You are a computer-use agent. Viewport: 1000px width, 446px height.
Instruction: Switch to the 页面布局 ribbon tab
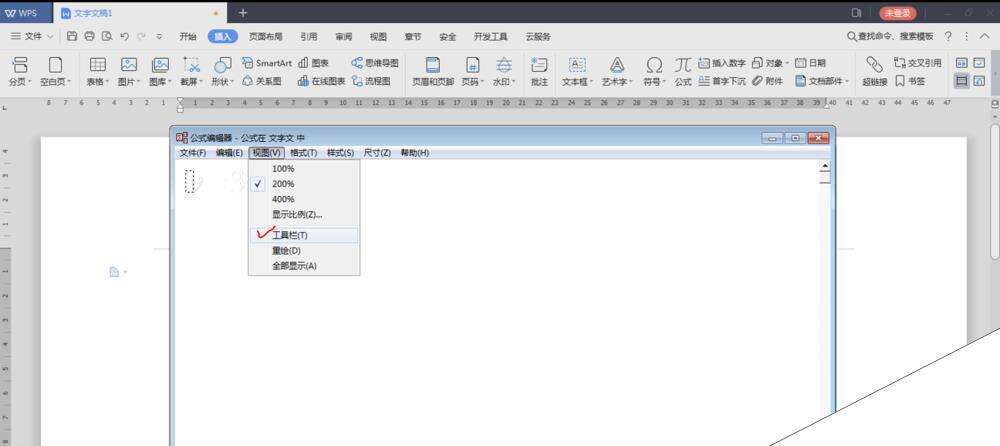265,37
